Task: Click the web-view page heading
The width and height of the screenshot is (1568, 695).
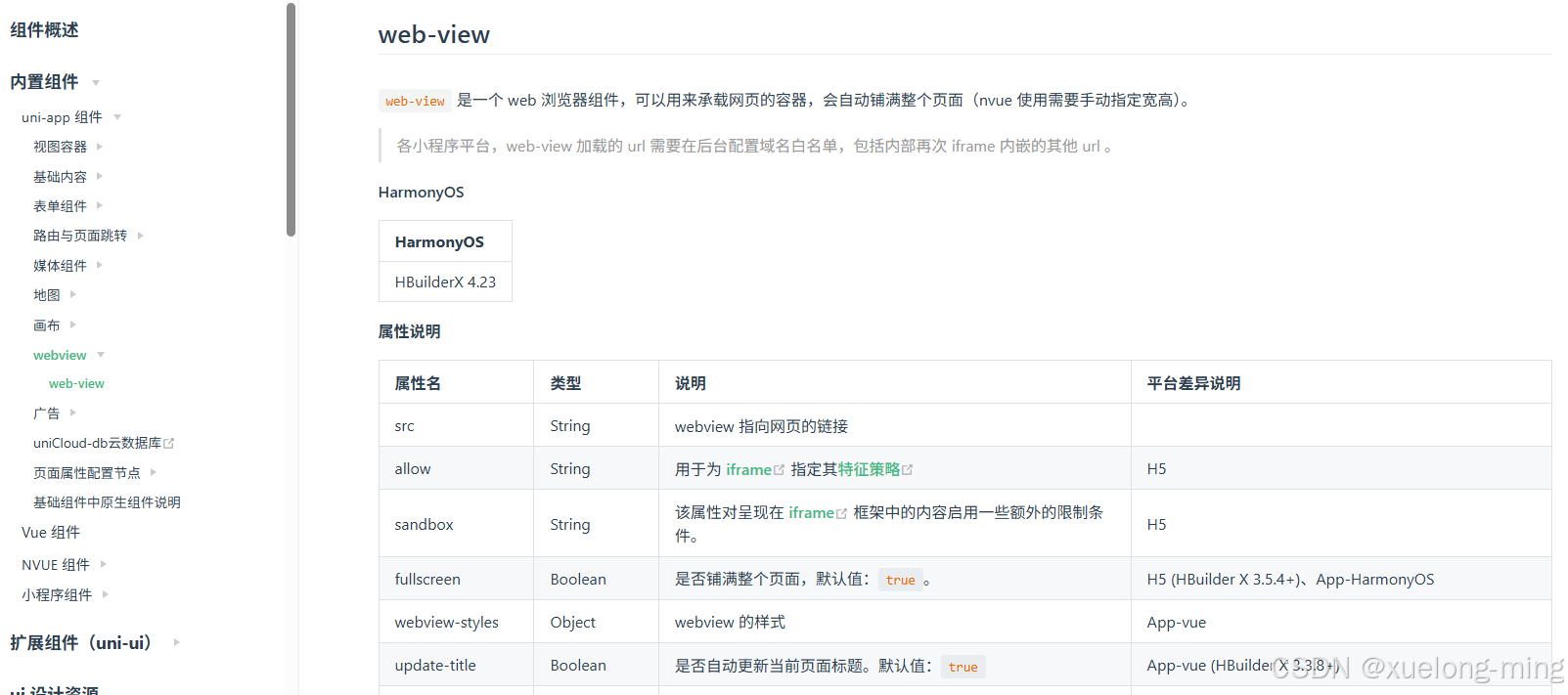Action: [x=433, y=35]
